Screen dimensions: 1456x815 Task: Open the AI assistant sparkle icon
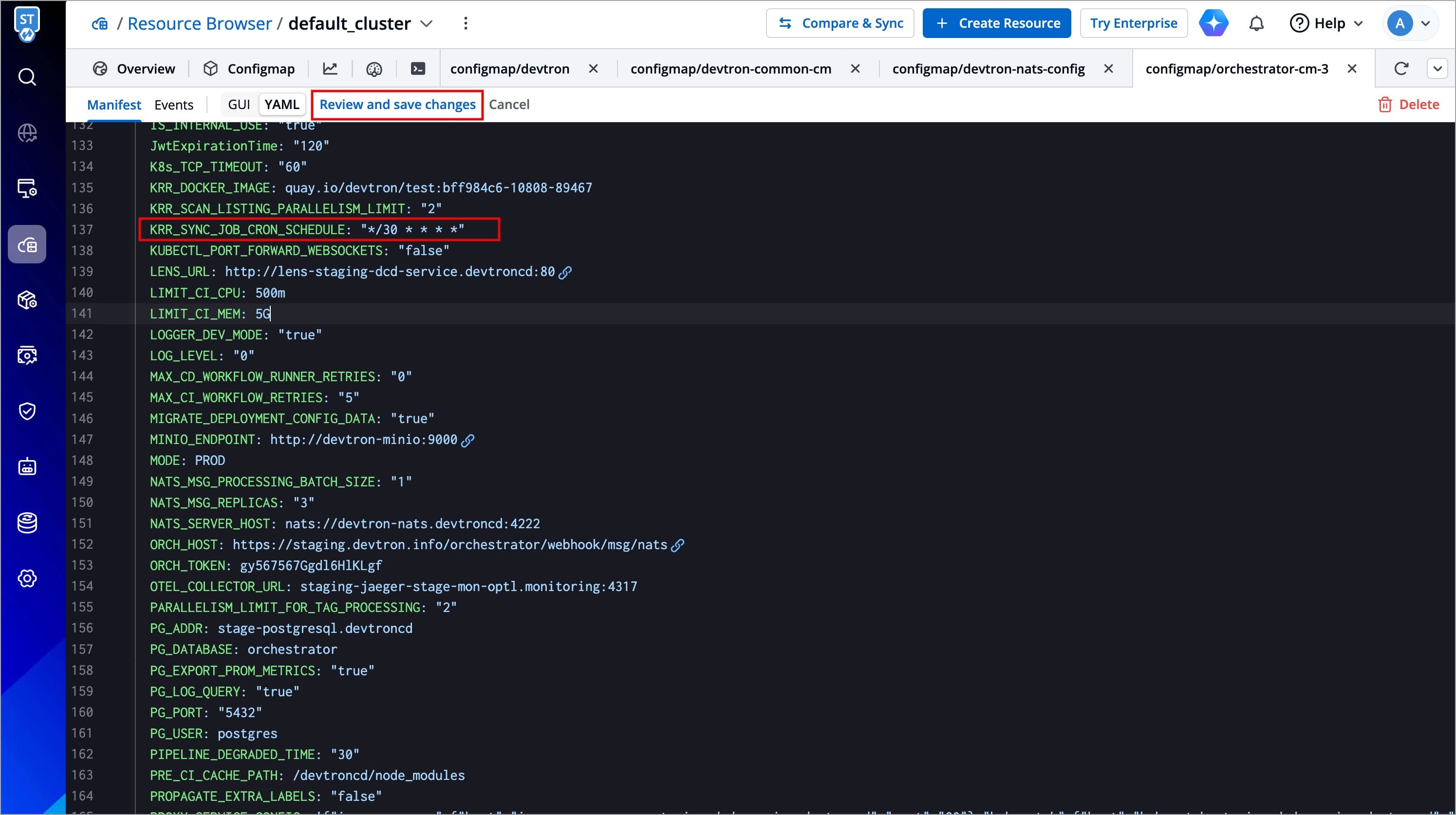[1213, 24]
